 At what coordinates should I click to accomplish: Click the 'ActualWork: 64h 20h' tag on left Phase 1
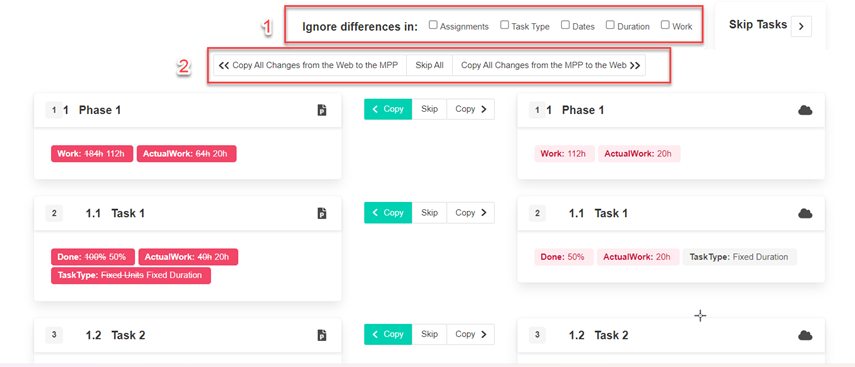pyautogui.click(x=186, y=154)
